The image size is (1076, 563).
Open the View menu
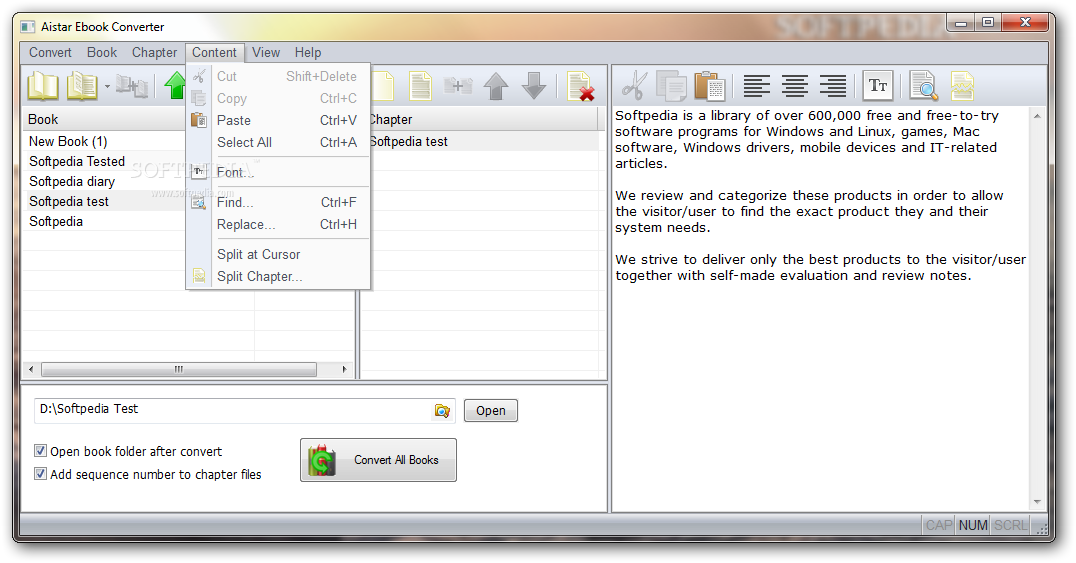coord(266,52)
